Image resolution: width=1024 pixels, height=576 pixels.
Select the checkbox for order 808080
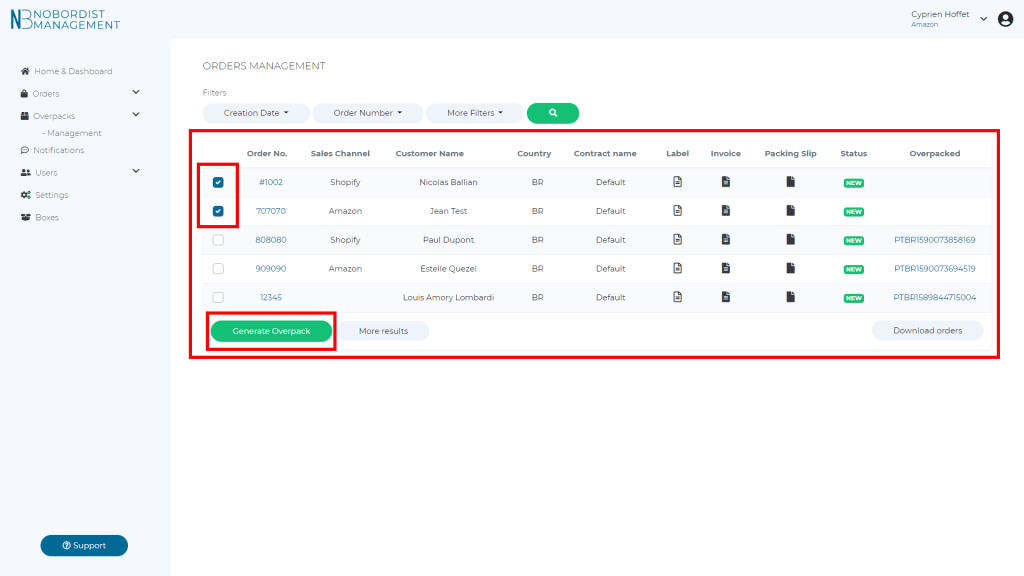click(x=218, y=240)
